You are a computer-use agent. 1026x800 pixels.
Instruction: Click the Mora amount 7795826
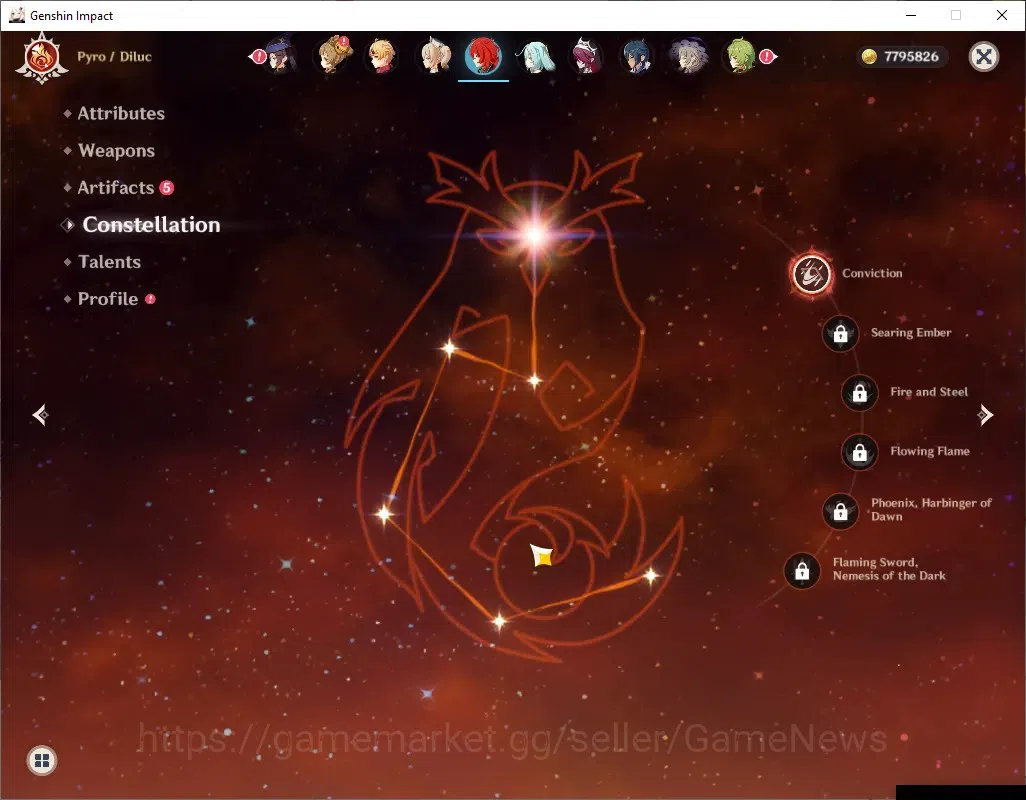tap(911, 57)
